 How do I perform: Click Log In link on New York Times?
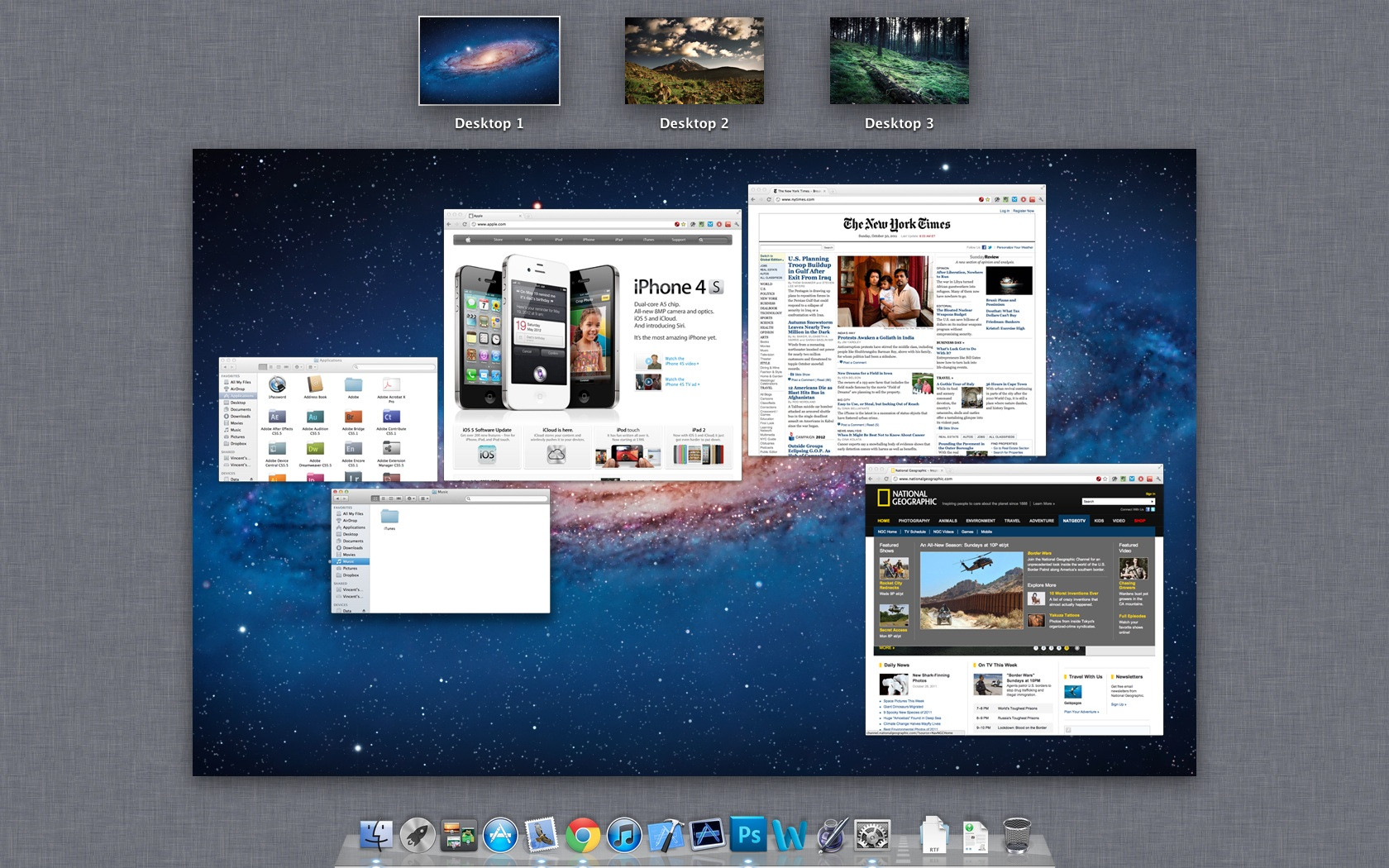(1005, 211)
